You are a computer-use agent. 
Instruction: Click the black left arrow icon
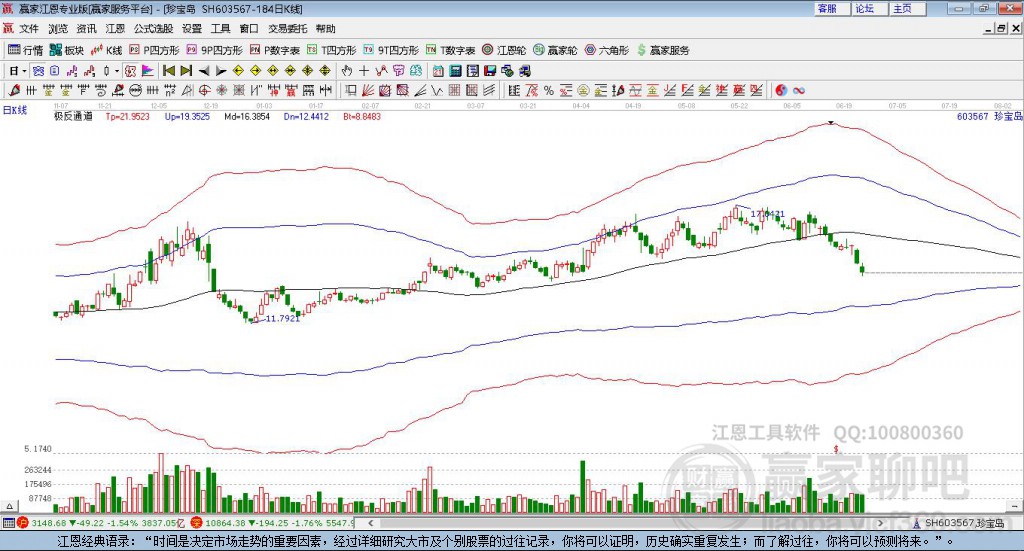click(204, 71)
